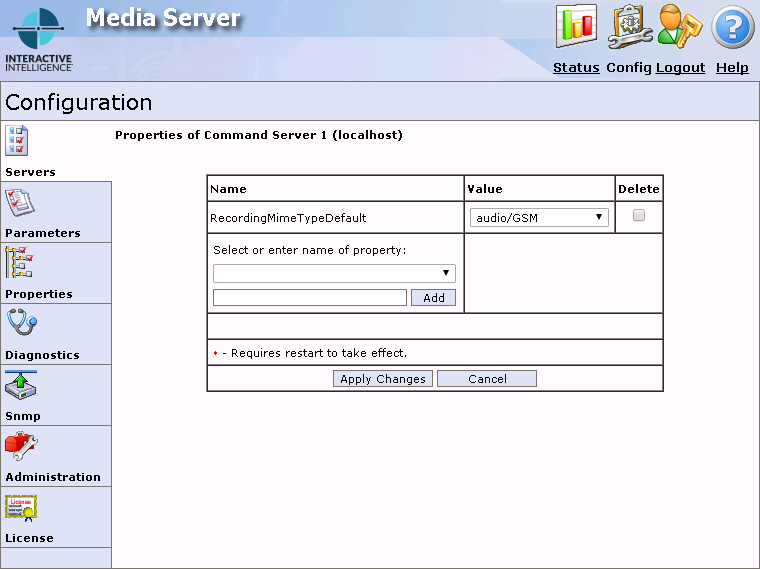Screen dimensions: 760x569
Task: Open Parameters sidebar icon
Action: [x=20, y=203]
